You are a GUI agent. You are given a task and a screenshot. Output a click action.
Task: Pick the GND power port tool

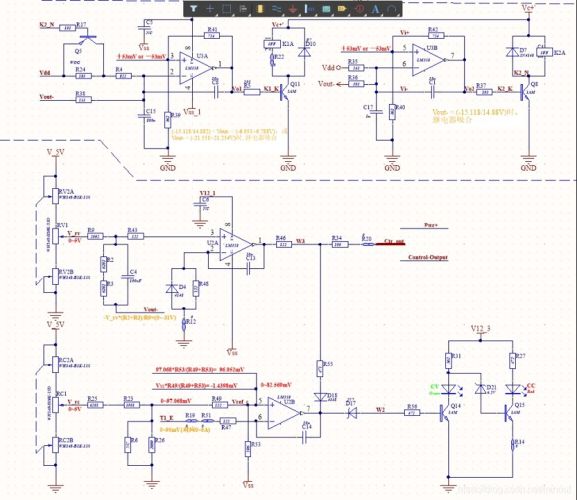click(293, 8)
